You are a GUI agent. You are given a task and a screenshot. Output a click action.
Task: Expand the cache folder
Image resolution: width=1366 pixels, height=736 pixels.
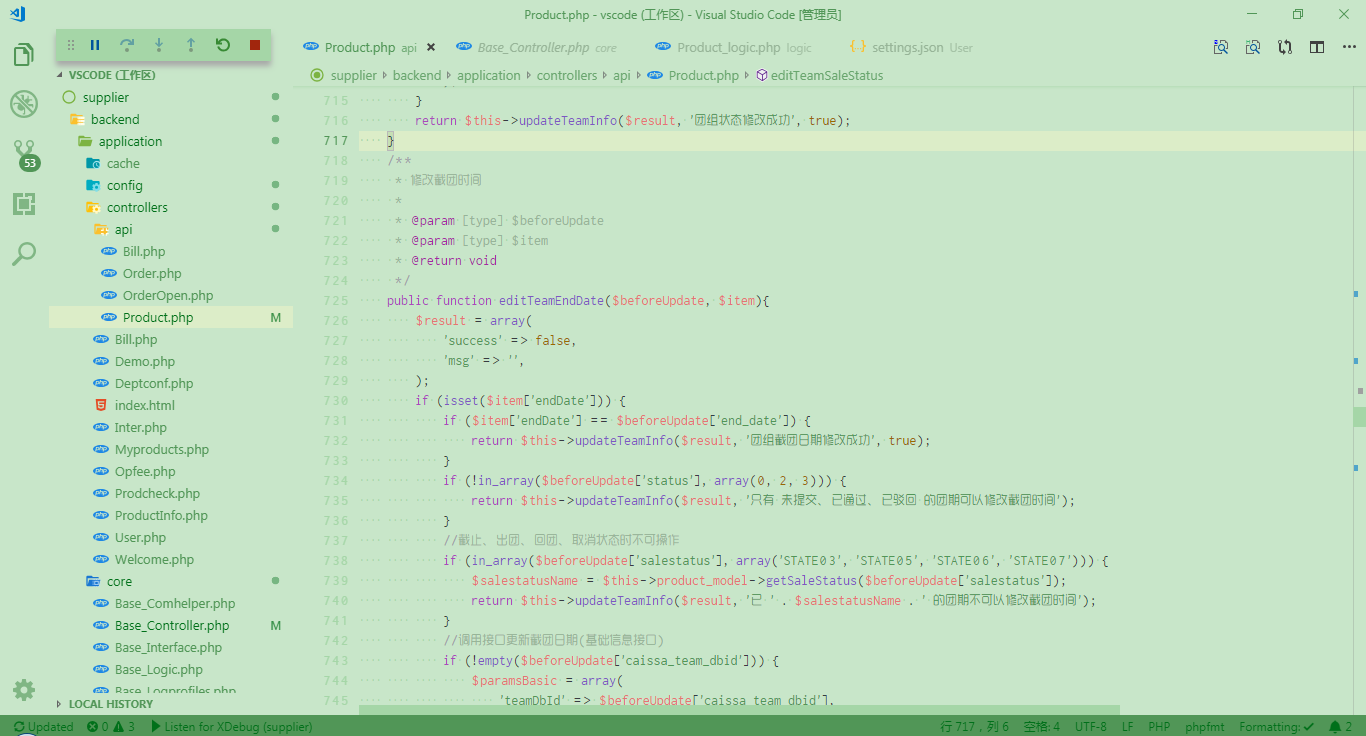[123, 163]
